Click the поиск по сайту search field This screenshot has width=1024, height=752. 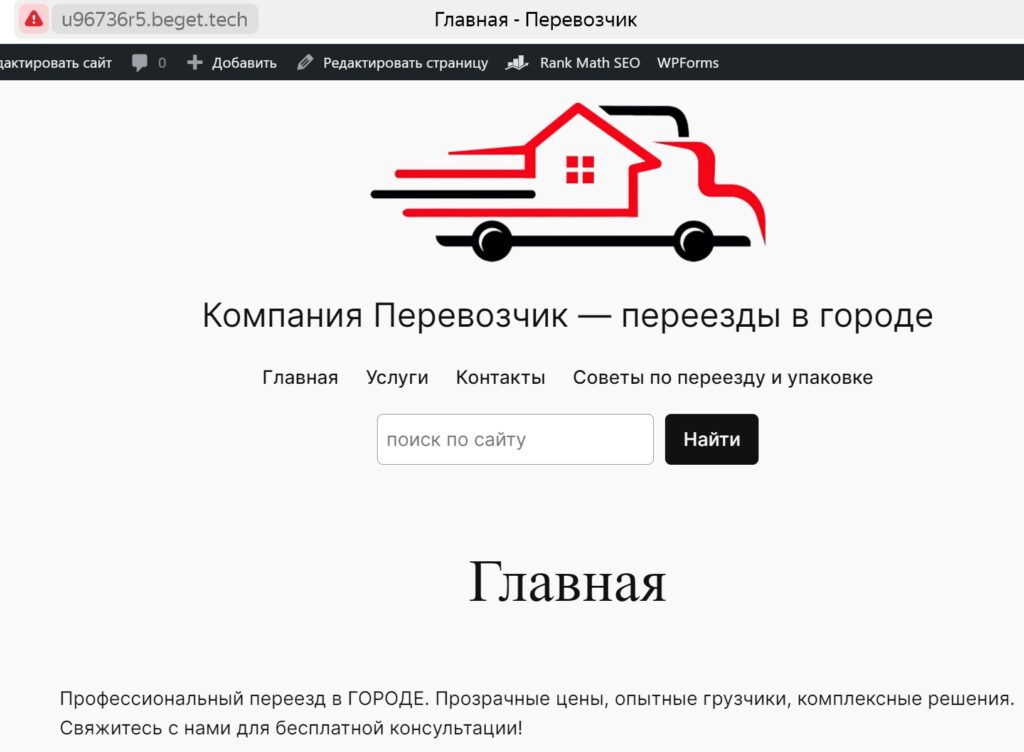pyautogui.click(x=515, y=439)
